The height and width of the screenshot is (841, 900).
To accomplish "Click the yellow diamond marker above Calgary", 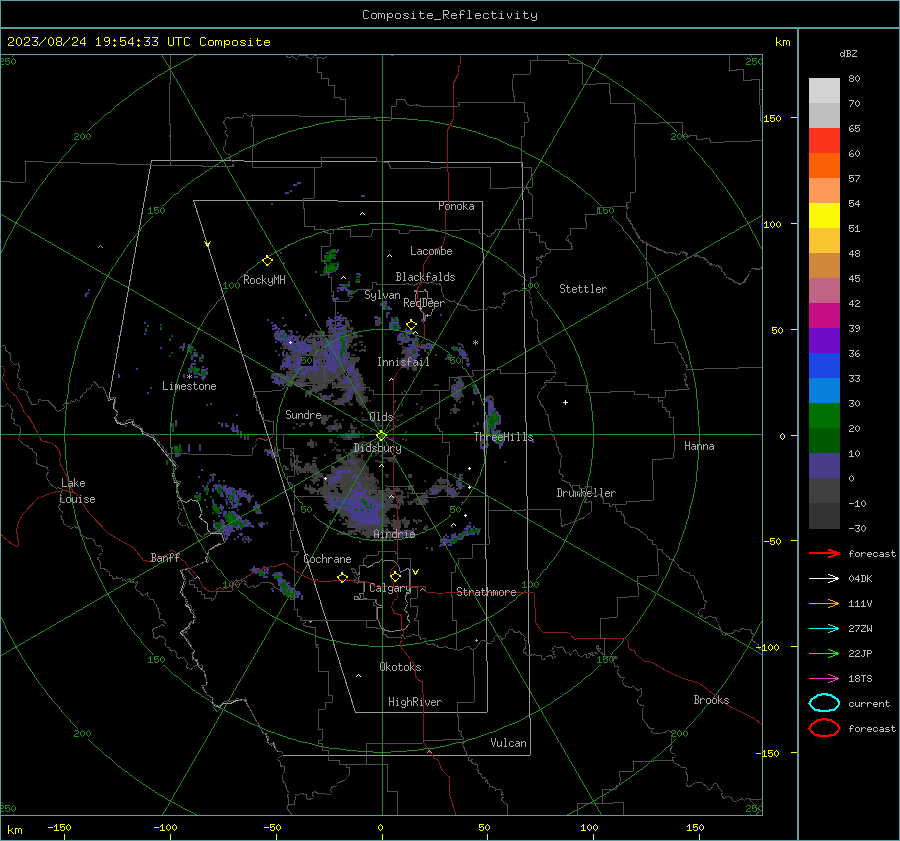I will (x=395, y=576).
